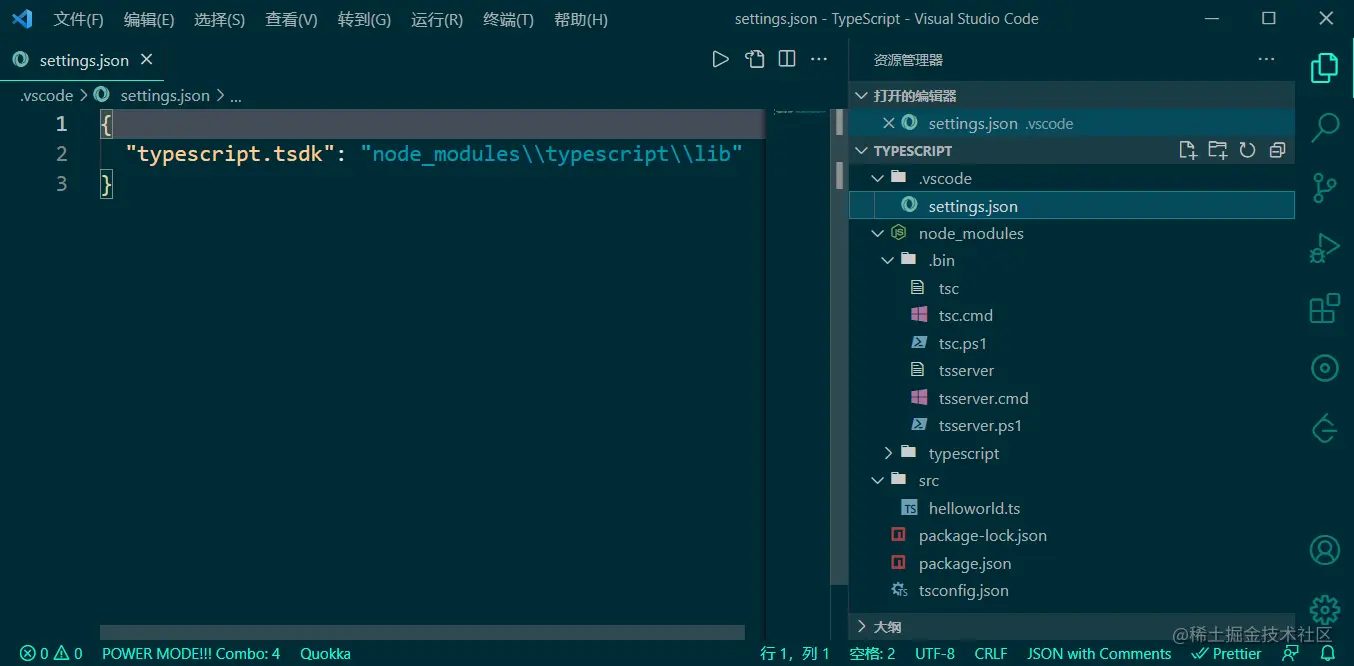Open the Explorer icon in activity bar
Screen dimensions: 1354x666
1324,68
